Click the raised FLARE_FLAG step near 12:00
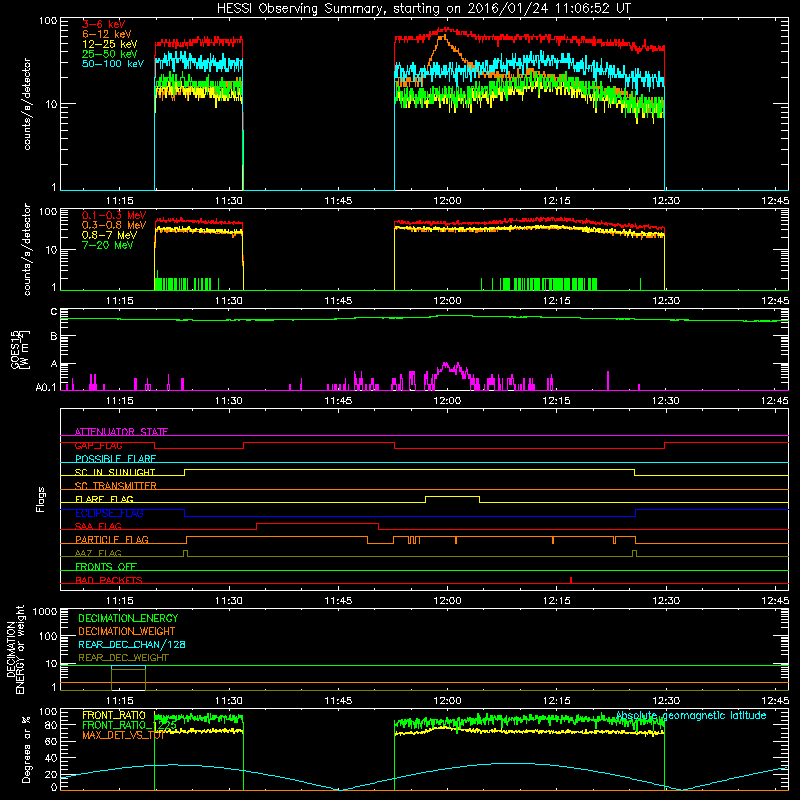Viewport: 800px width, 800px height. [x=452, y=497]
